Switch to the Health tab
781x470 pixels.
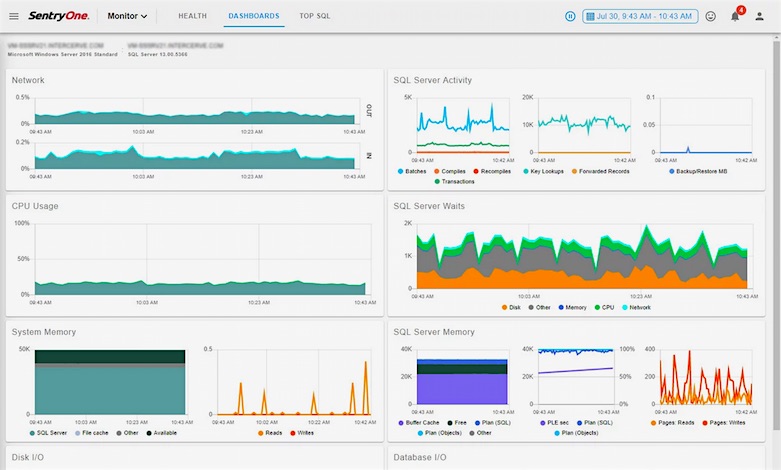[192, 16]
